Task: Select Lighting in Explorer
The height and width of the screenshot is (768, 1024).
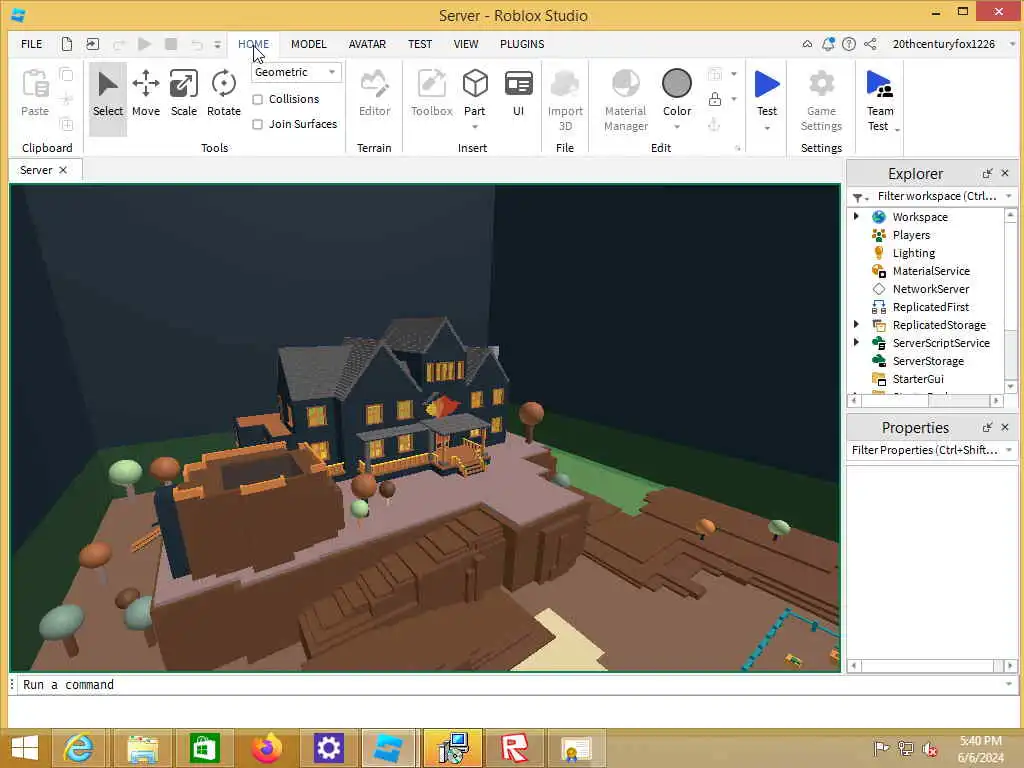Action: coord(914,253)
